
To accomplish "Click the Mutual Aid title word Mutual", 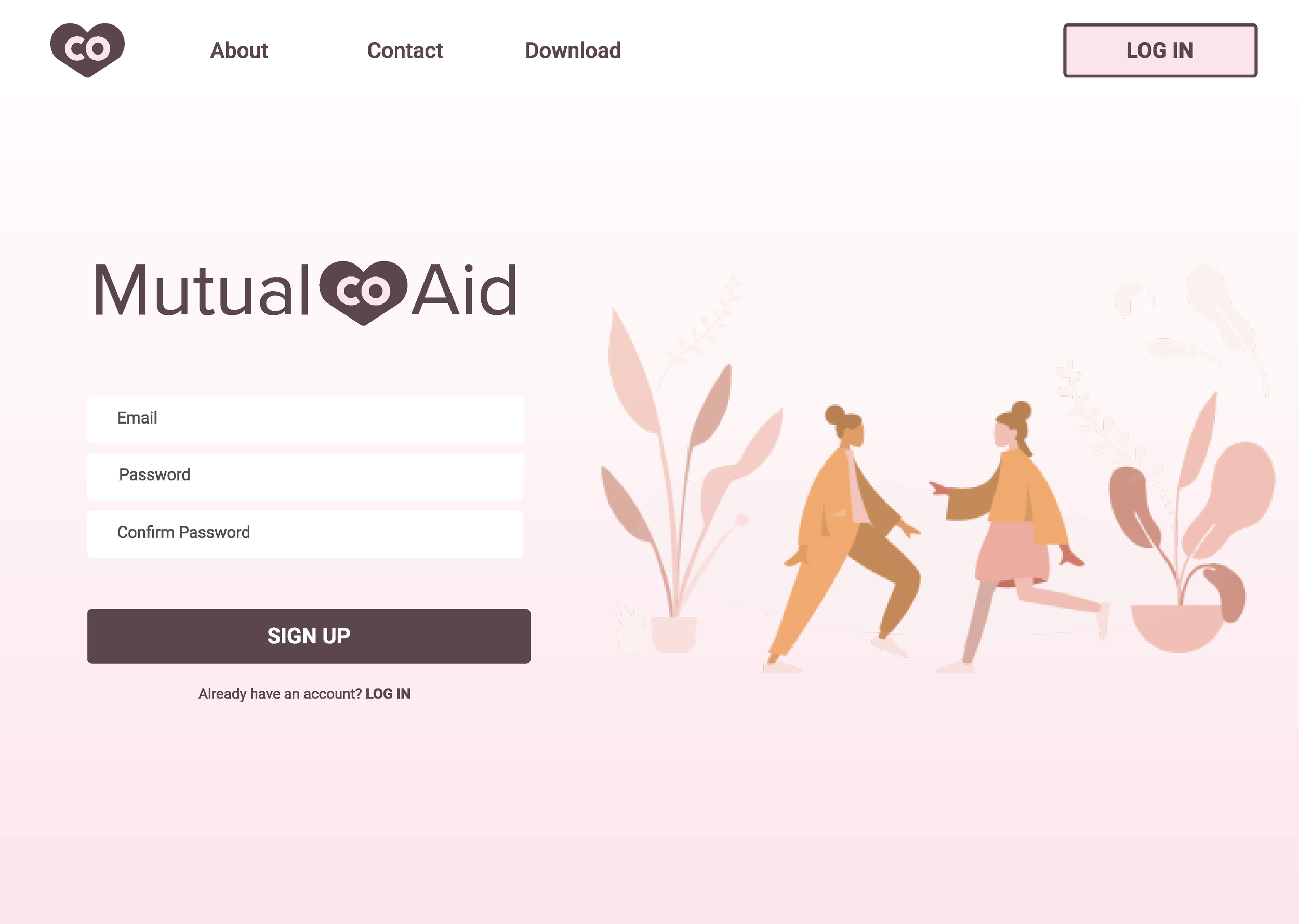I will click(x=202, y=289).
